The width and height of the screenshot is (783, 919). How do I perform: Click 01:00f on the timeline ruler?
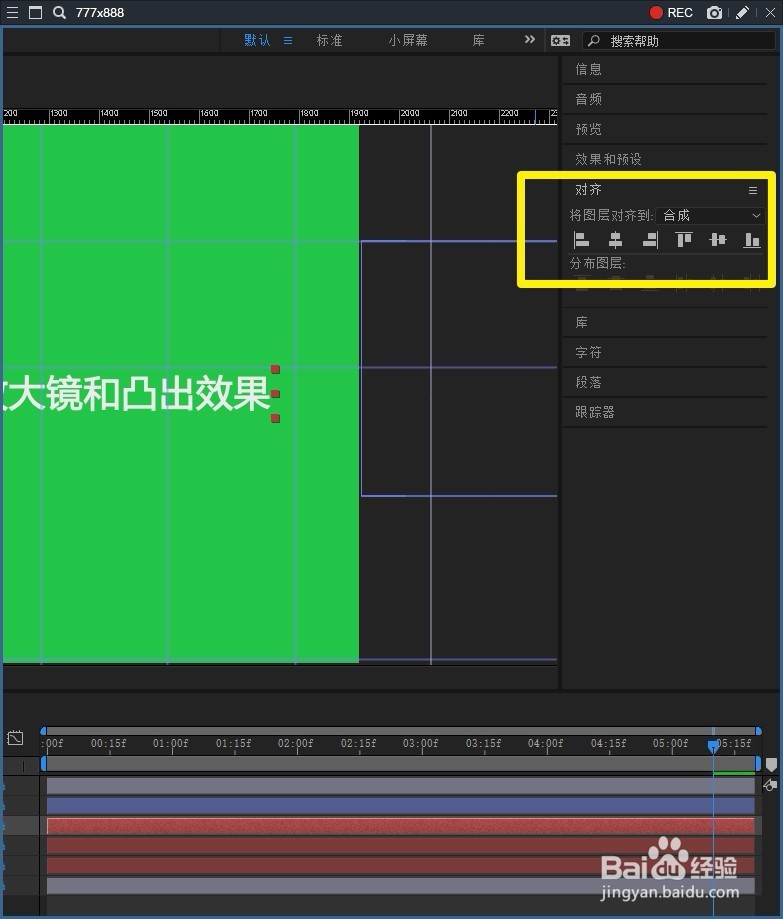click(x=171, y=743)
